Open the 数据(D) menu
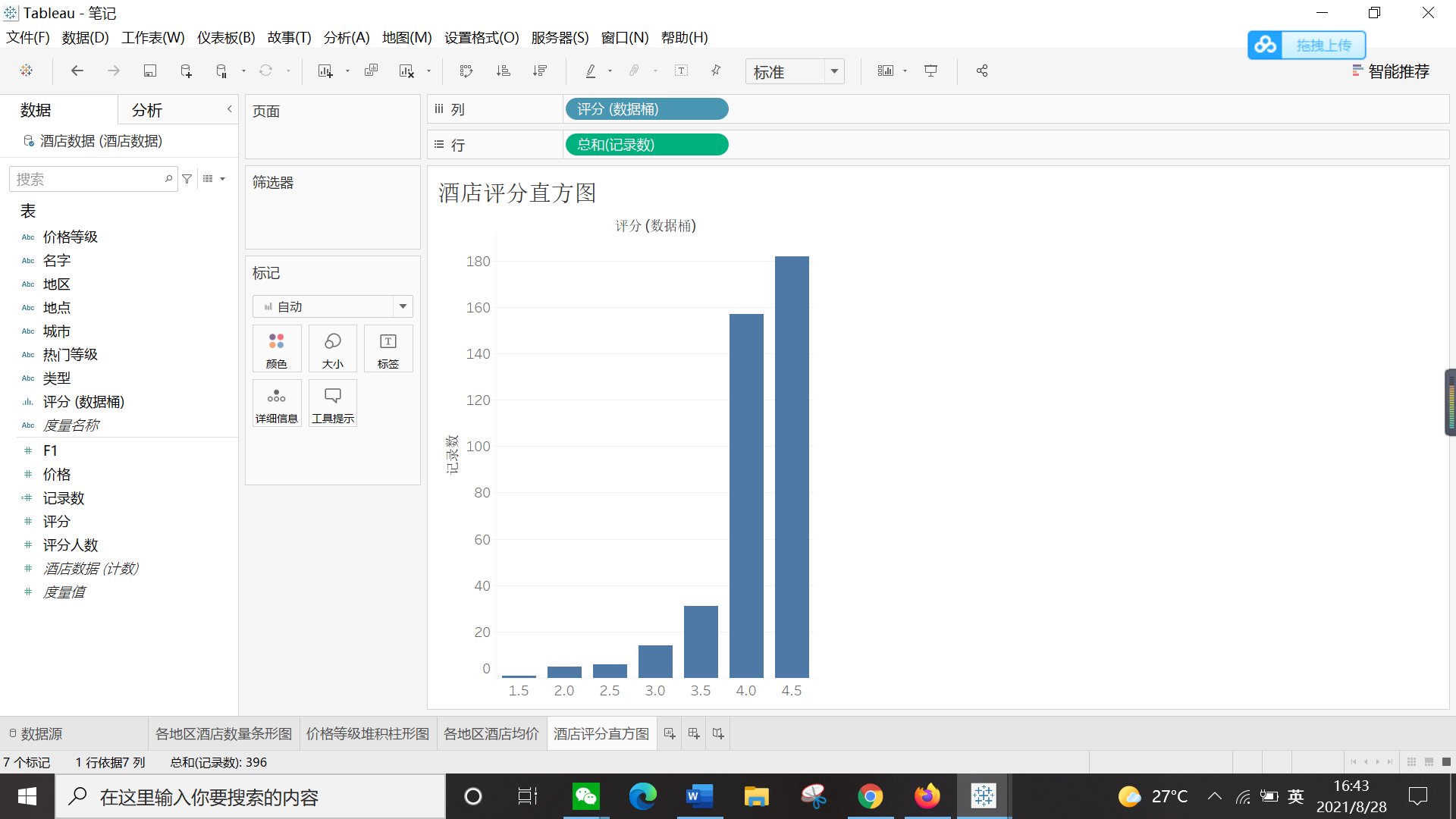 [85, 37]
